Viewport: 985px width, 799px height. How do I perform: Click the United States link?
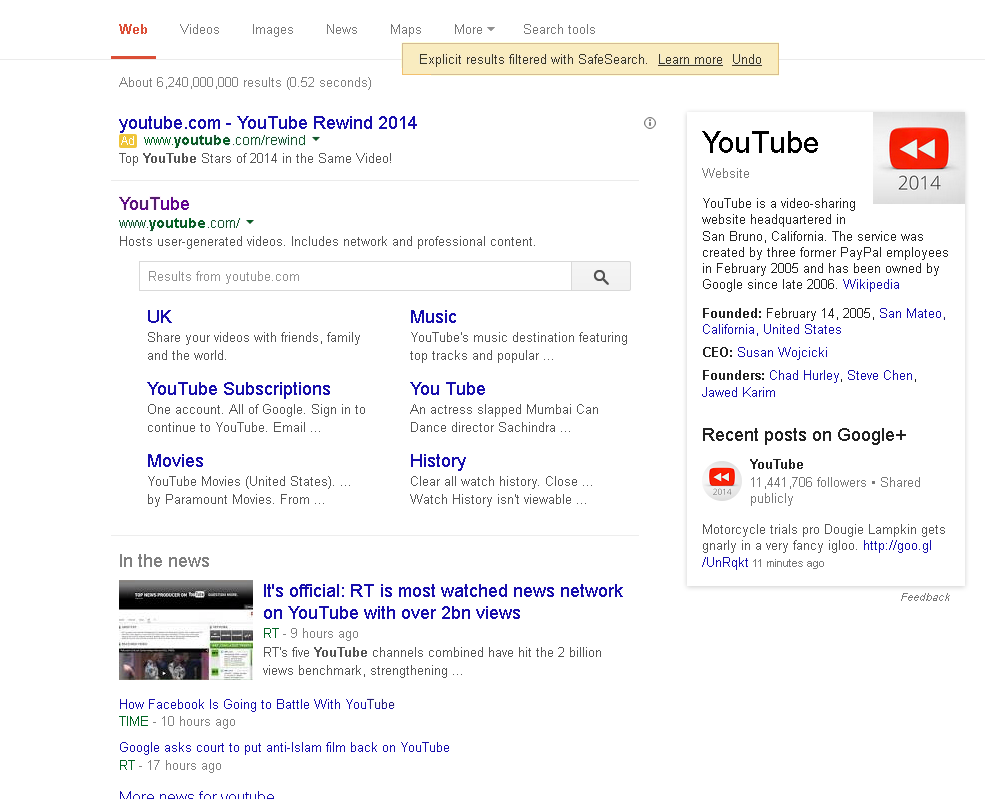pyautogui.click(x=802, y=330)
